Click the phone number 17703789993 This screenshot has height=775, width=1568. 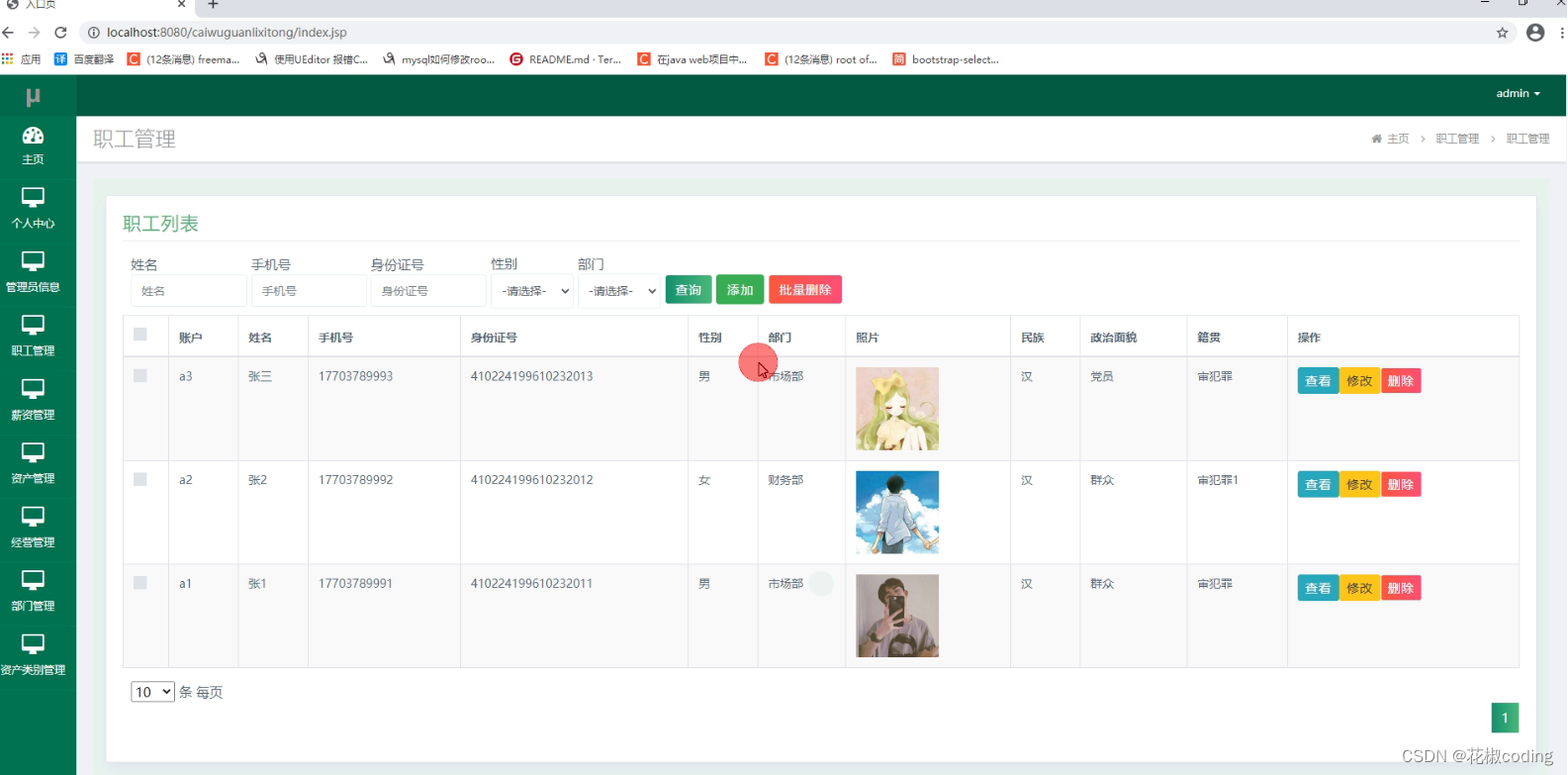tap(355, 376)
